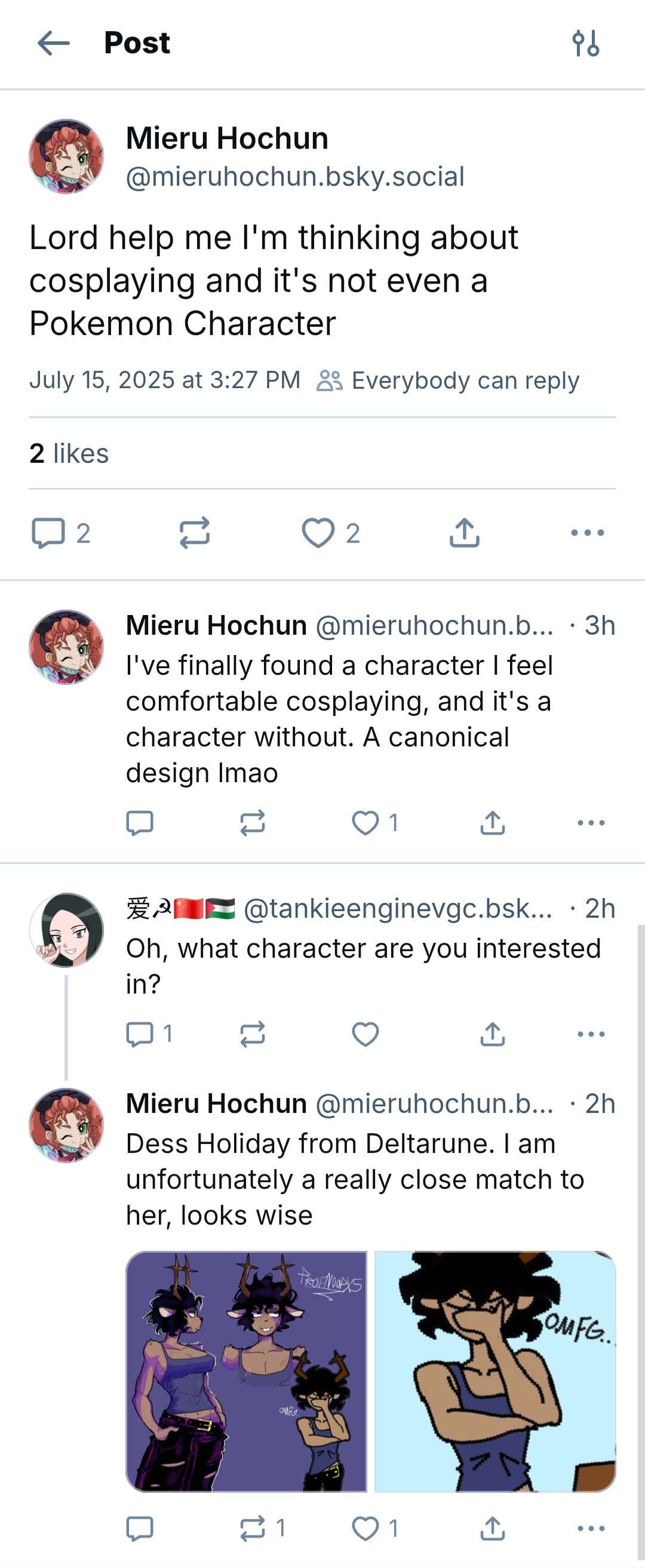Open the purple Dess Holiday artwork image

click(x=247, y=1372)
